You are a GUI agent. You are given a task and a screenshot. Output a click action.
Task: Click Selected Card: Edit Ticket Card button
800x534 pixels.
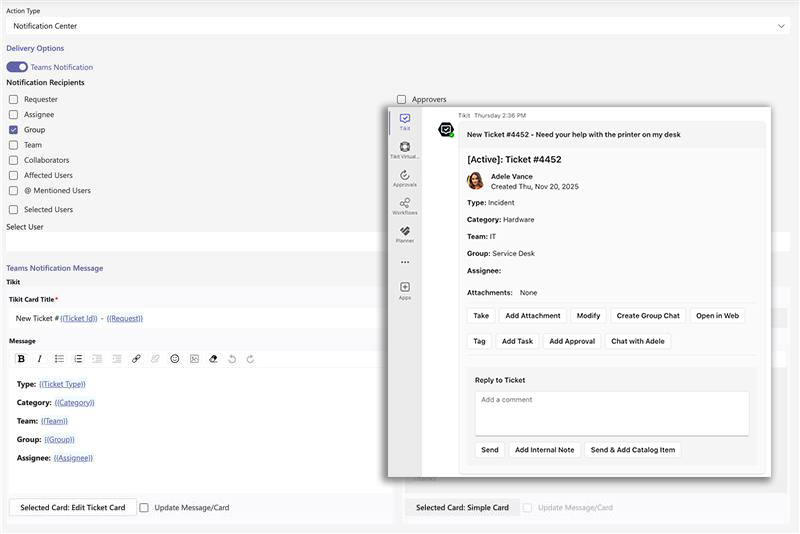[x=73, y=508]
